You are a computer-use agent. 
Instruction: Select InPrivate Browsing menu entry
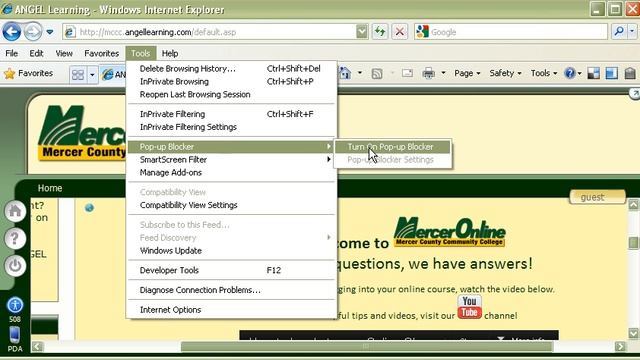coord(232,82)
